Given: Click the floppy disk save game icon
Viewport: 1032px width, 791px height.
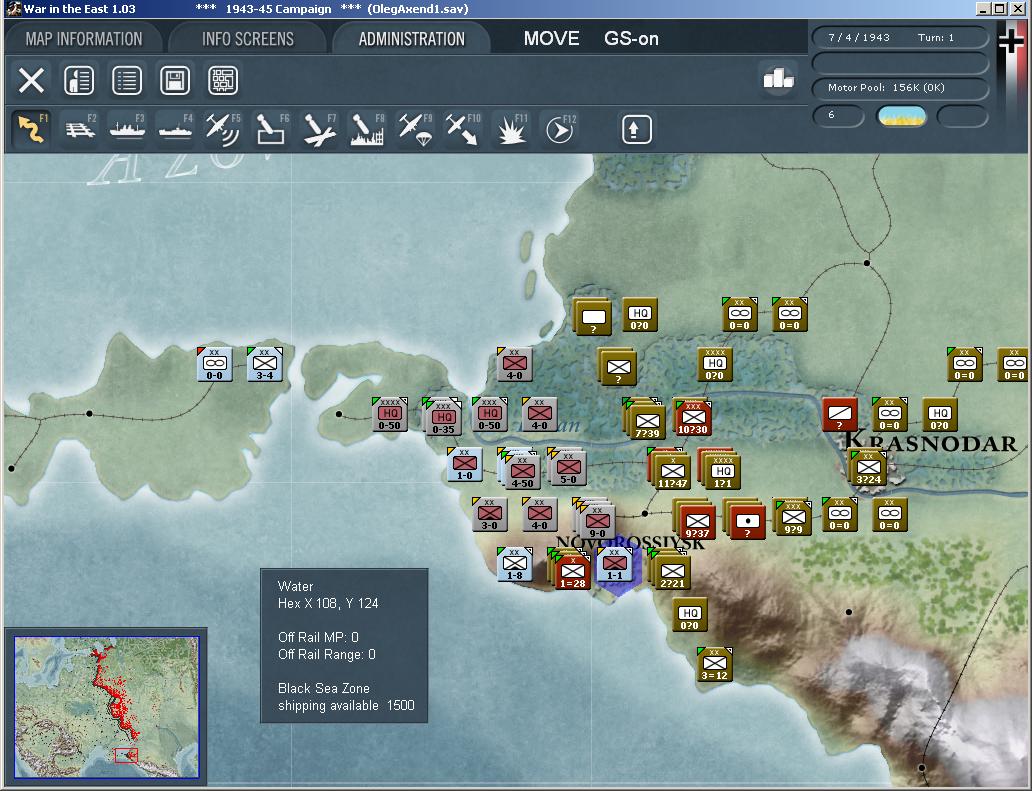Looking at the screenshot, I should pos(175,80).
